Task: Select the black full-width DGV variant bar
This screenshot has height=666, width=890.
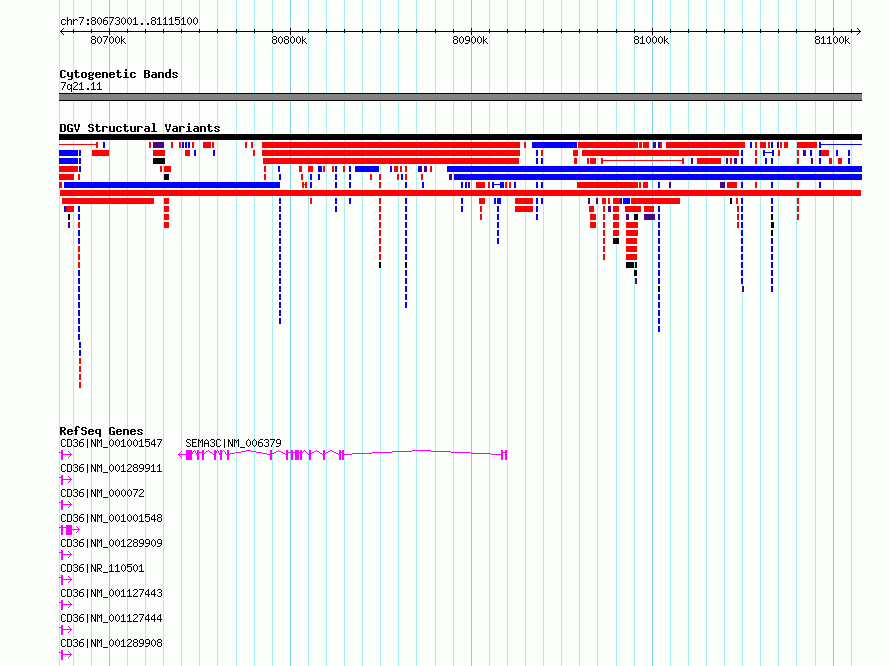Action: (460, 137)
